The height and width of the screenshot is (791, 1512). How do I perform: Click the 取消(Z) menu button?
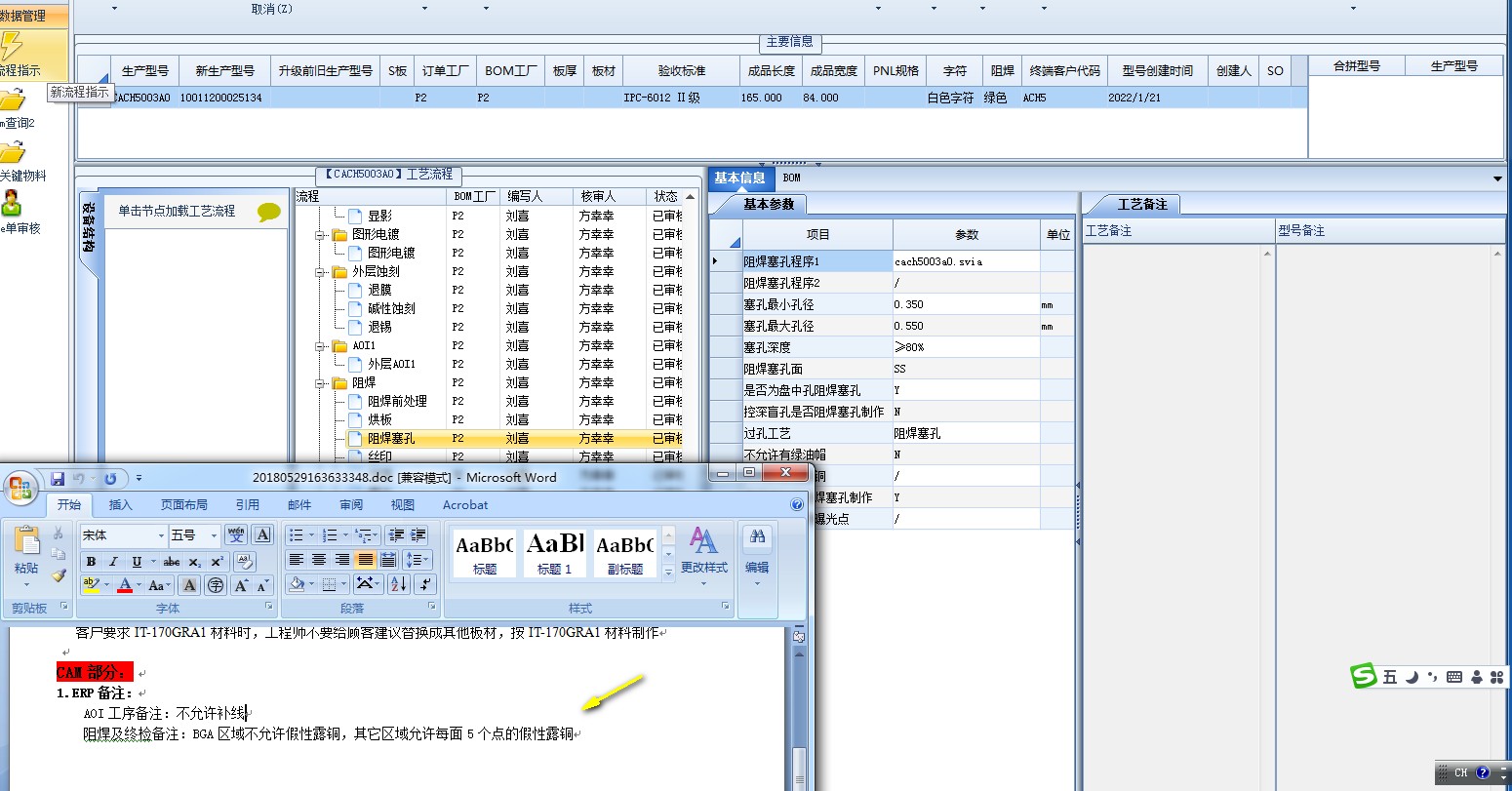(x=272, y=9)
